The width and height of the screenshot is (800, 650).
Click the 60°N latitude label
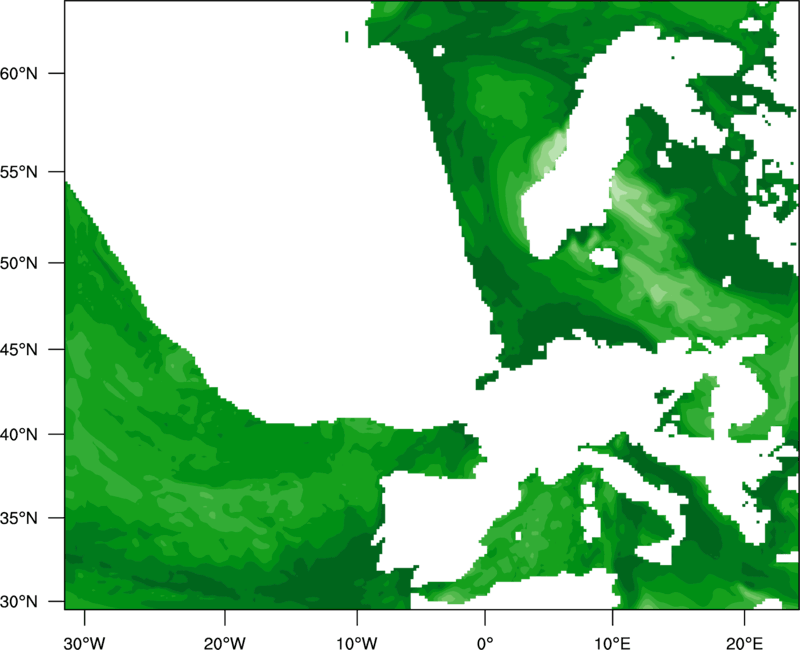tap(19, 73)
